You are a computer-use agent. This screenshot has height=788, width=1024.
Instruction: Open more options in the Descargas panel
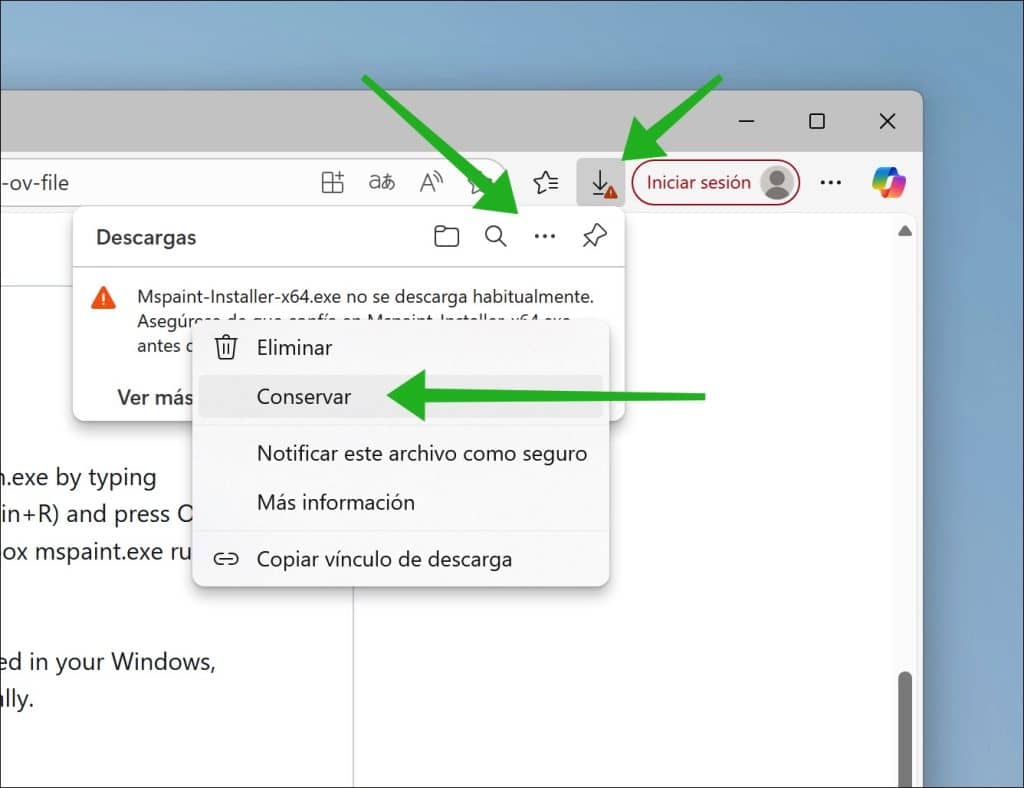pos(544,237)
